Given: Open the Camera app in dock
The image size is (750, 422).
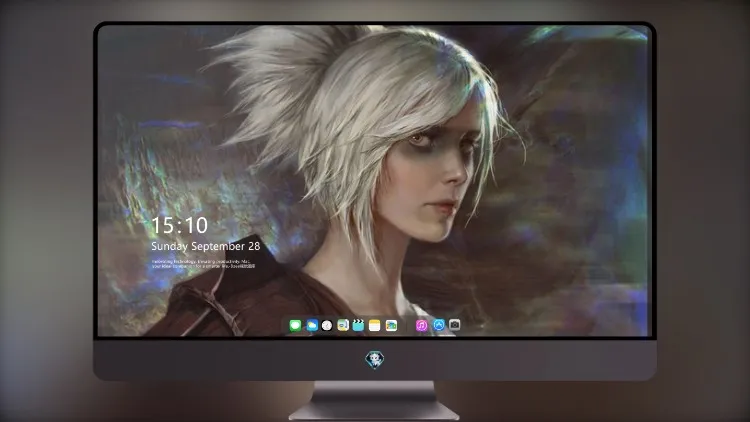Looking at the screenshot, I should pyautogui.click(x=454, y=325).
